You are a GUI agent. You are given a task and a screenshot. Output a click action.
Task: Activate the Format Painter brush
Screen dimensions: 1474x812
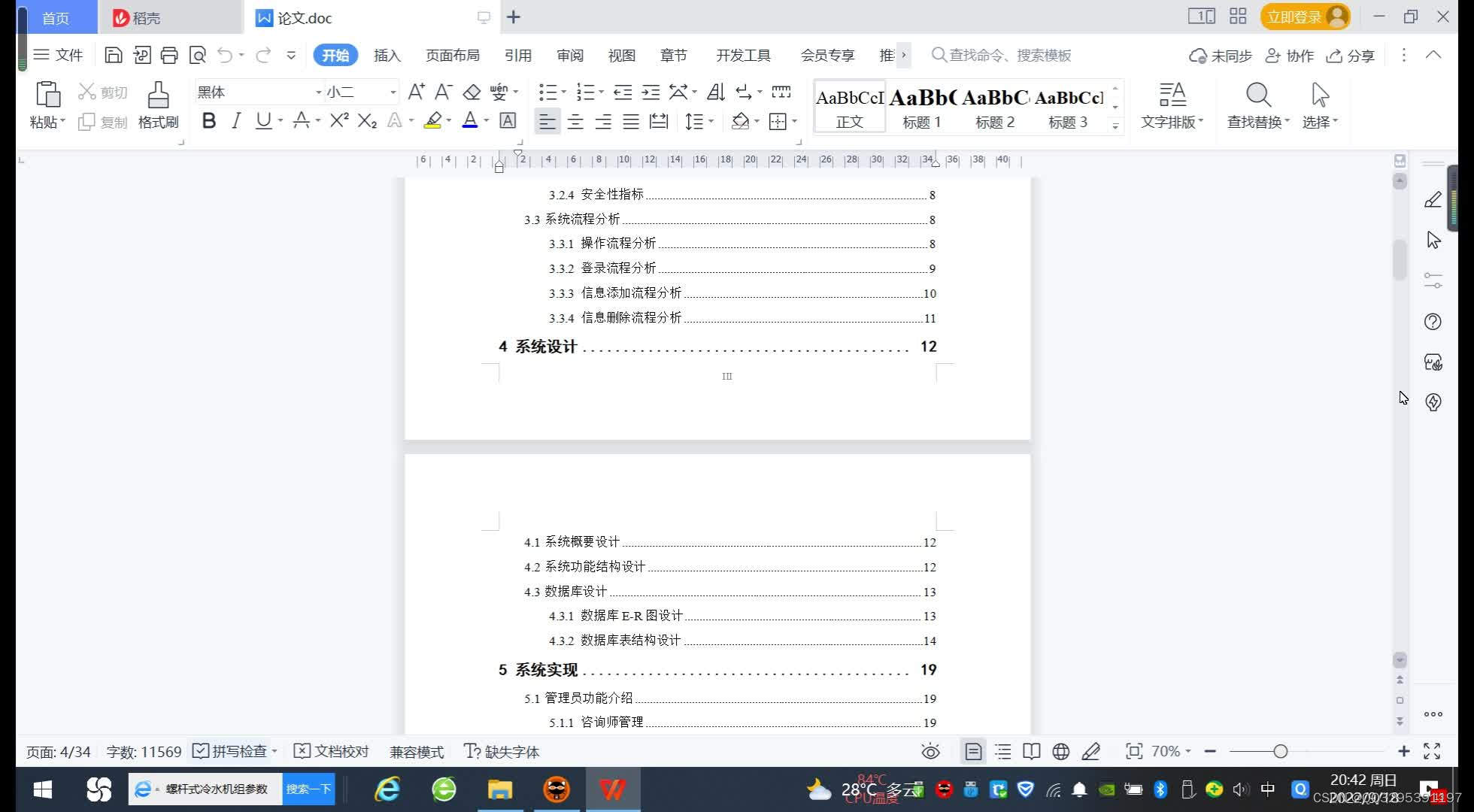(158, 105)
